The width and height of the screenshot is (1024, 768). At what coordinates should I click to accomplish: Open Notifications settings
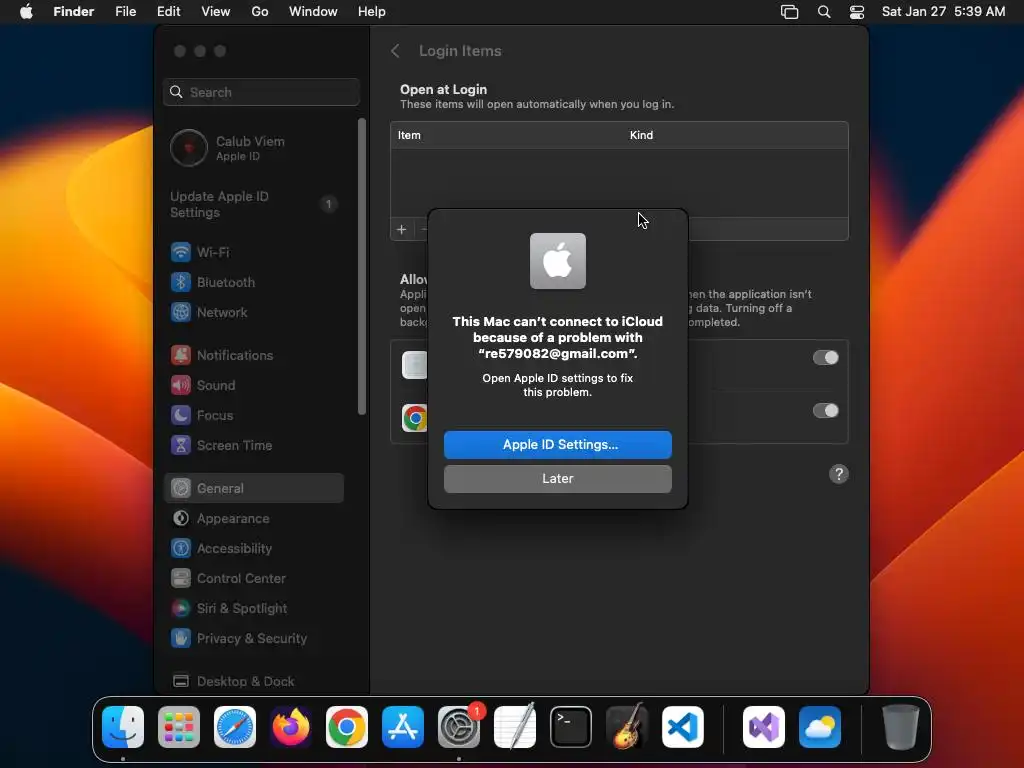pyautogui.click(x=253, y=355)
